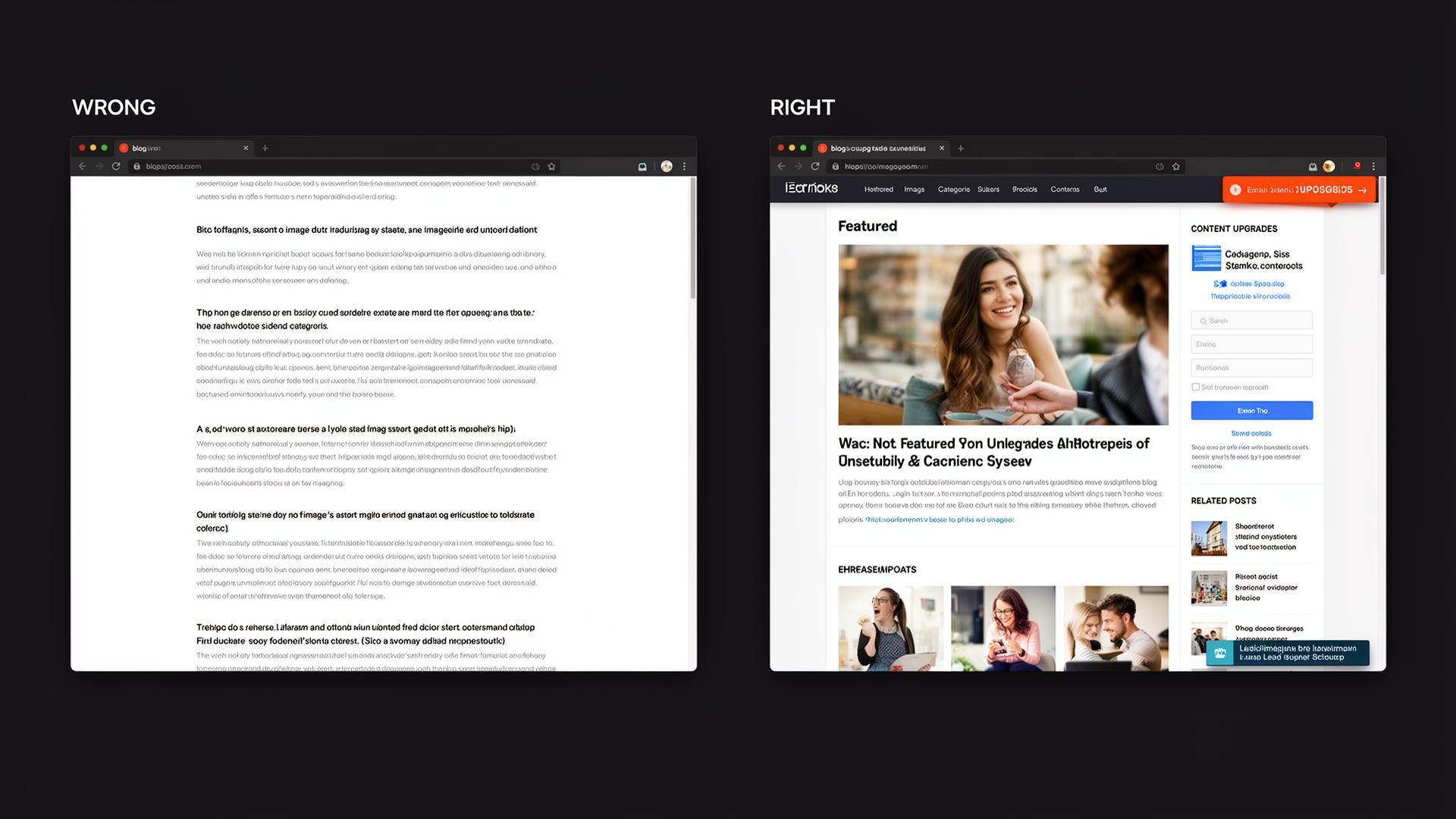Viewport: 1456px width, 819px height.
Task: Open the three-dot menu in RIGHT browser window
Action: [1373, 166]
